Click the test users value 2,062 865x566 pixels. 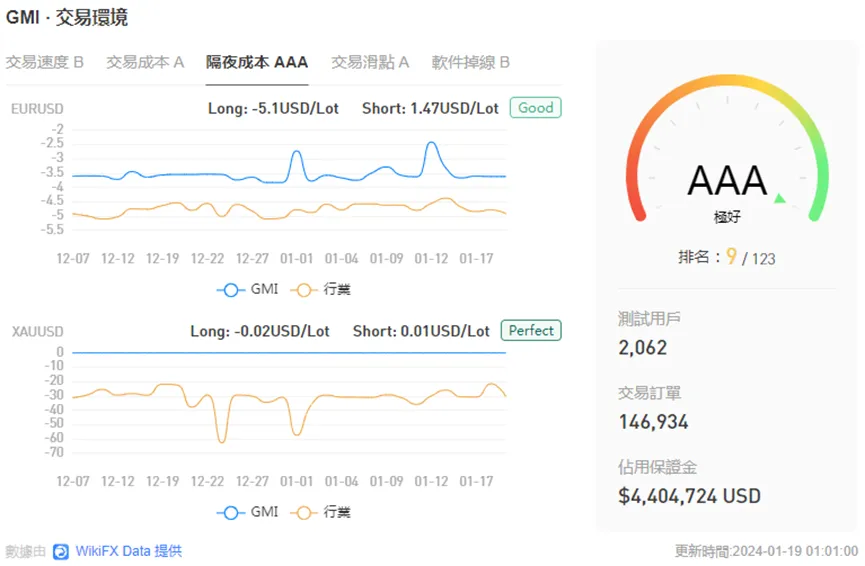(643, 348)
